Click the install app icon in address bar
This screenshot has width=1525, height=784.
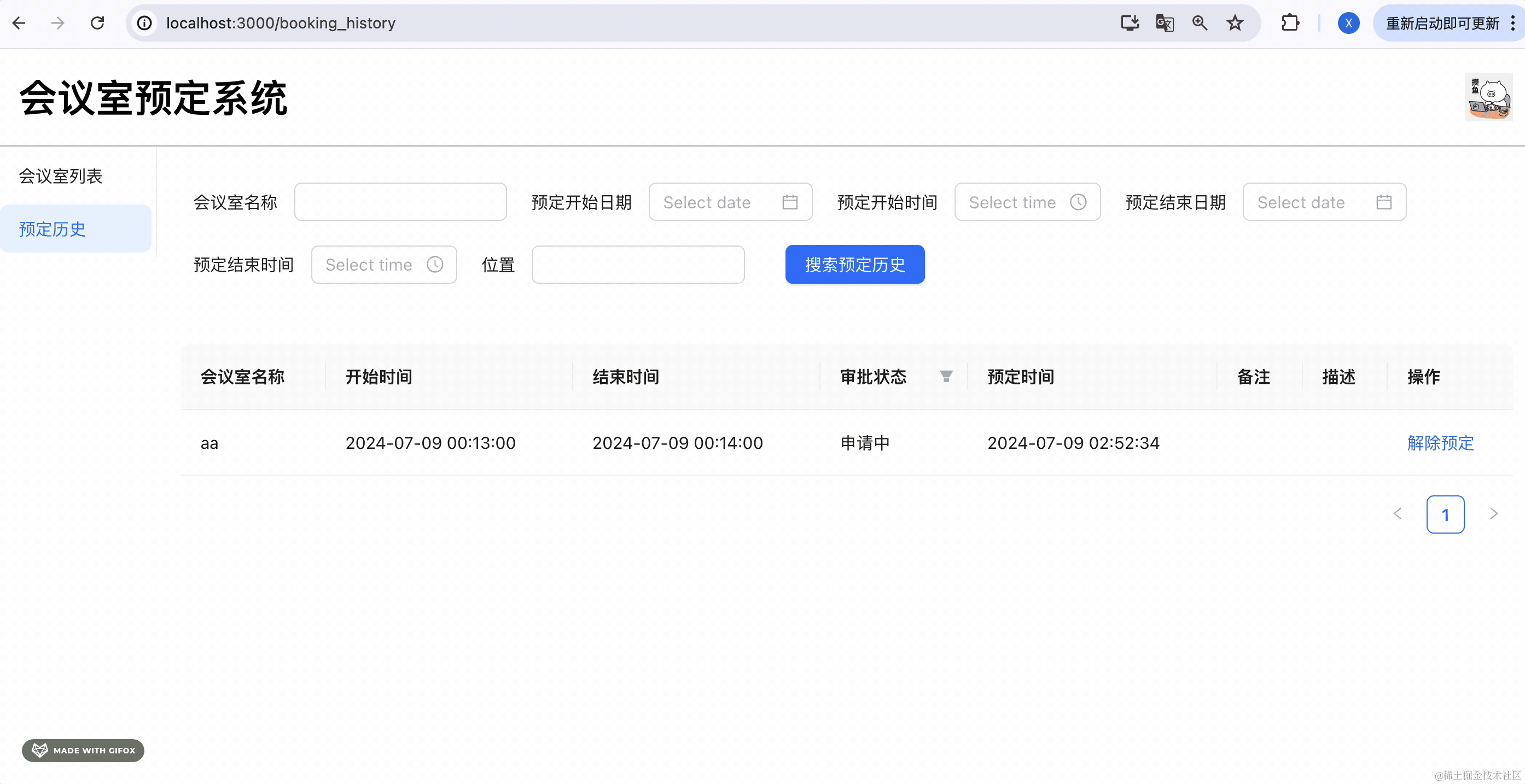click(1129, 23)
